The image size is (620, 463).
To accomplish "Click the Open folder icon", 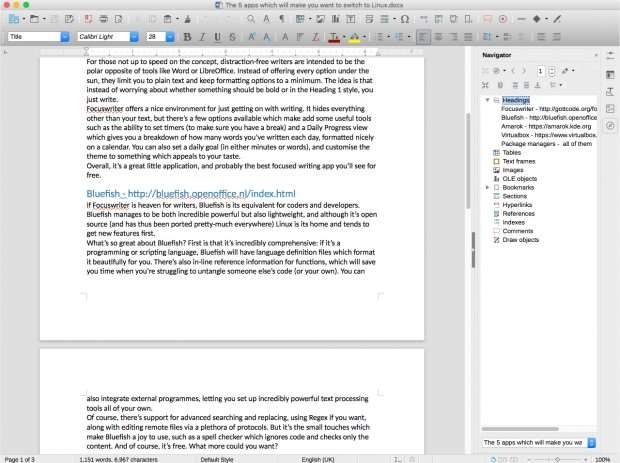I will (x=34, y=19).
